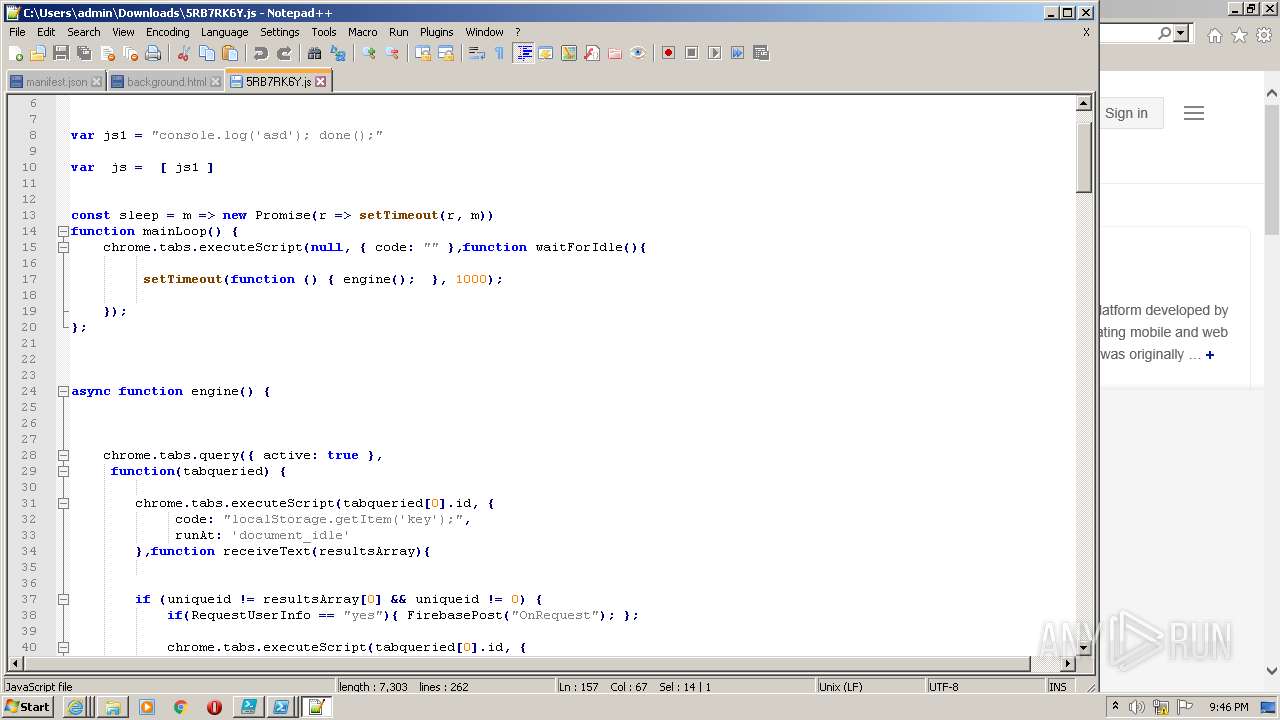Click the horizontal scrollbar right arrow
This screenshot has width=1280, height=720.
click(1068, 663)
